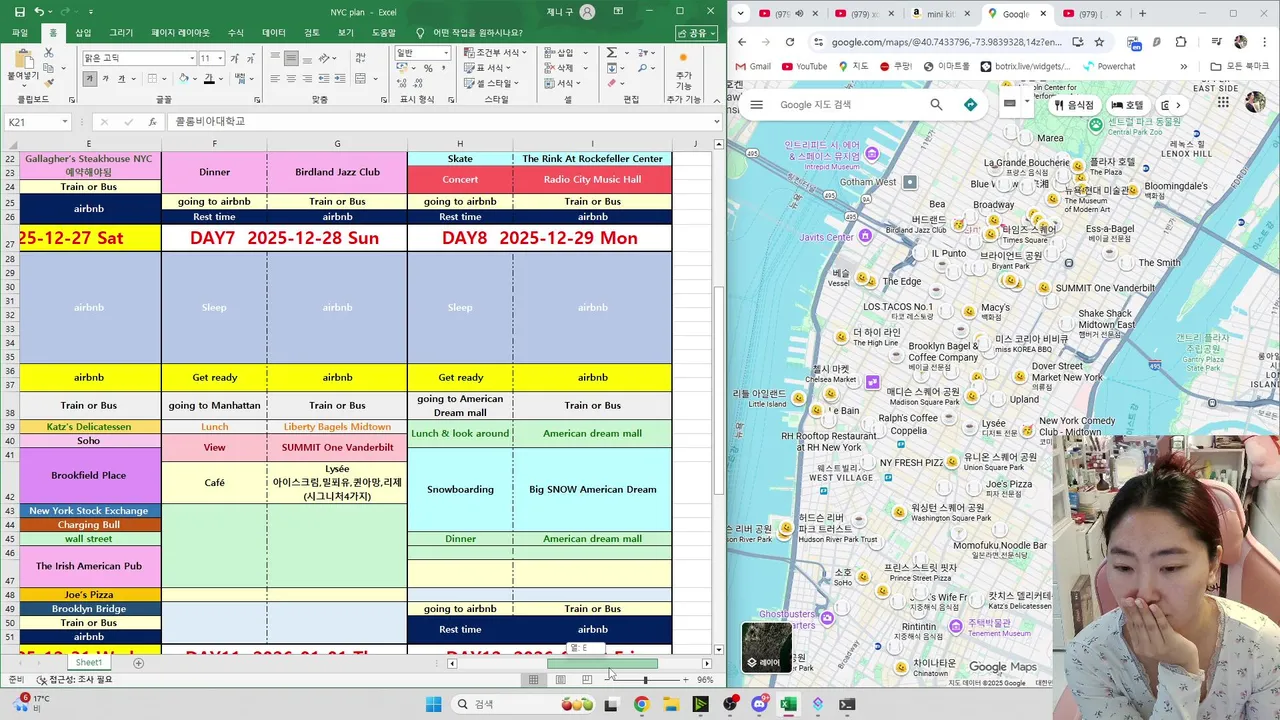Click the Insert Function fx icon
Screen dimensions: 1280x720
152,122
